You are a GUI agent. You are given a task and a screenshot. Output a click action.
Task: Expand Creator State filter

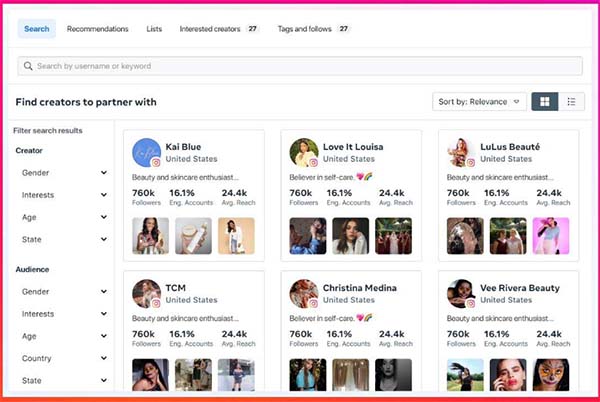[x=64, y=239]
